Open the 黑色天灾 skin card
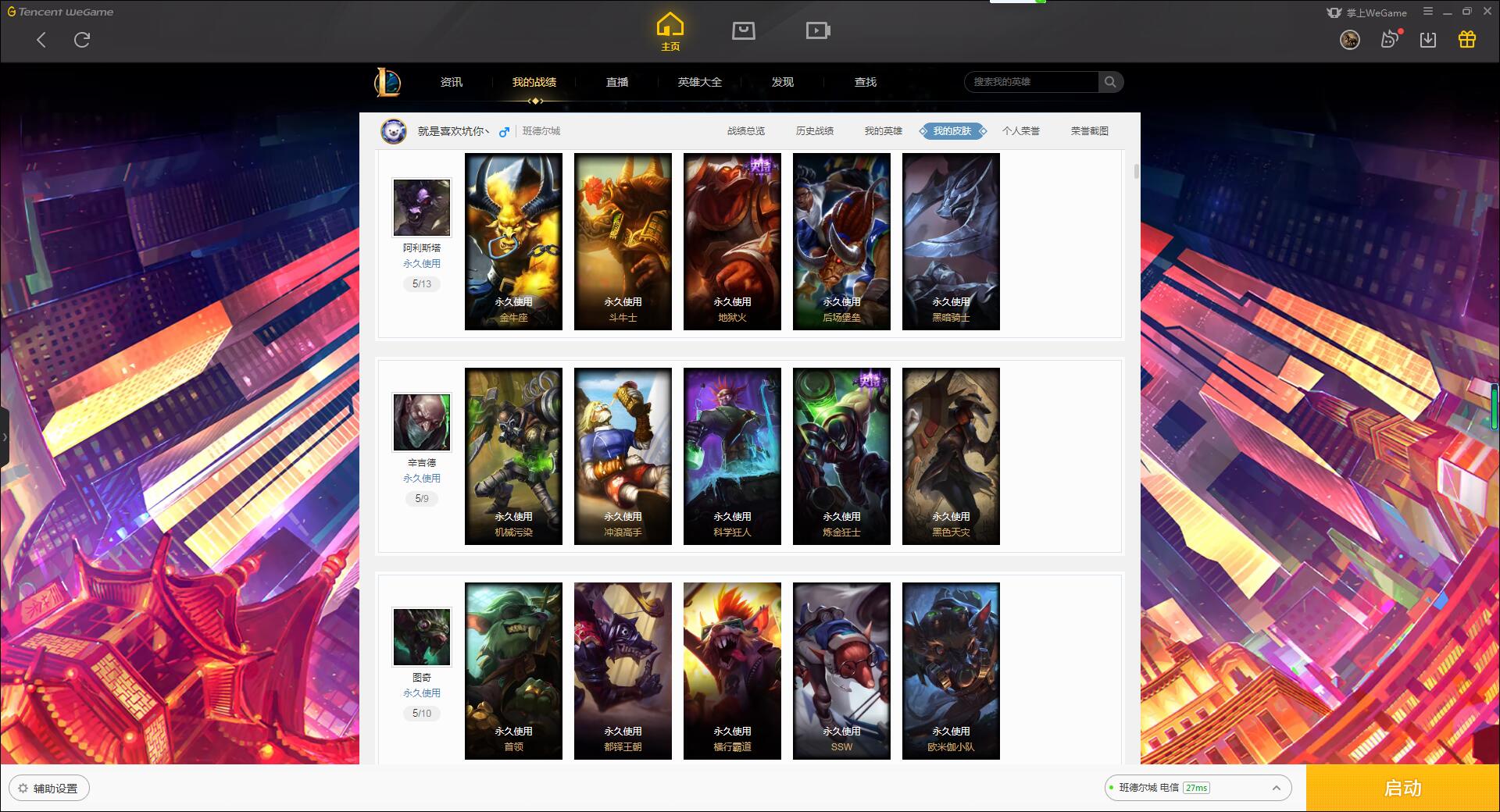The height and width of the screenshot is (812, 1500). pos(951,456)
